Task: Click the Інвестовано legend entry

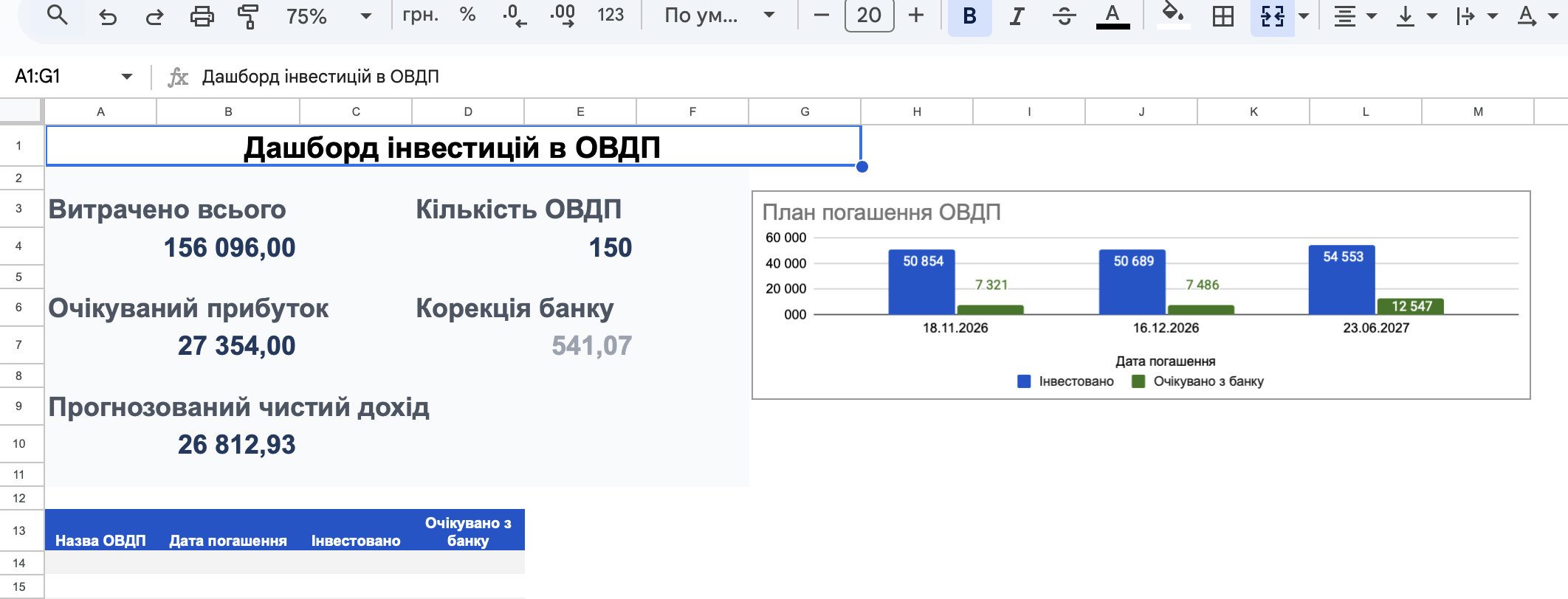Action: coord(1065,381)
